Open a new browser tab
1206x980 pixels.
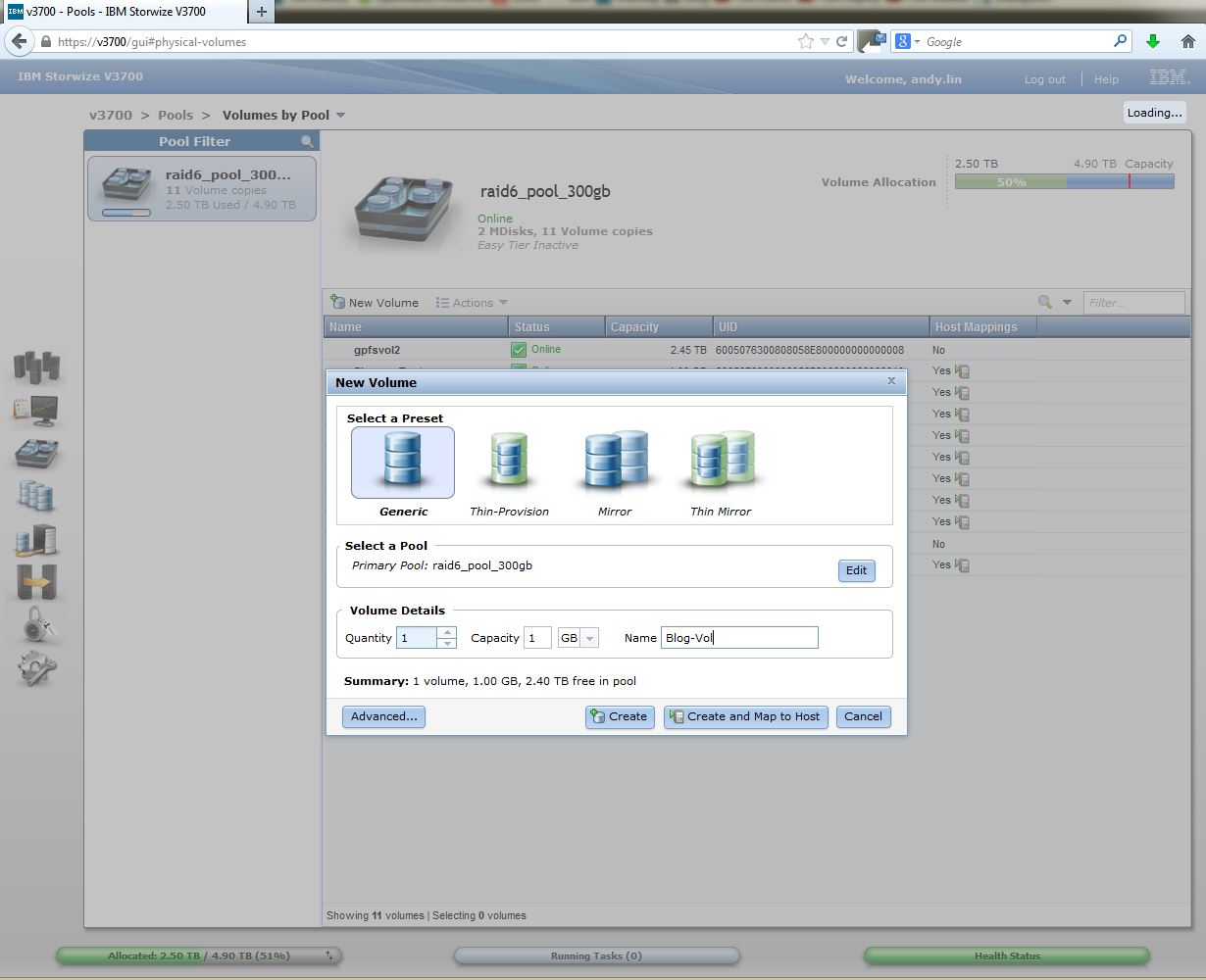[x=262, y=12]
